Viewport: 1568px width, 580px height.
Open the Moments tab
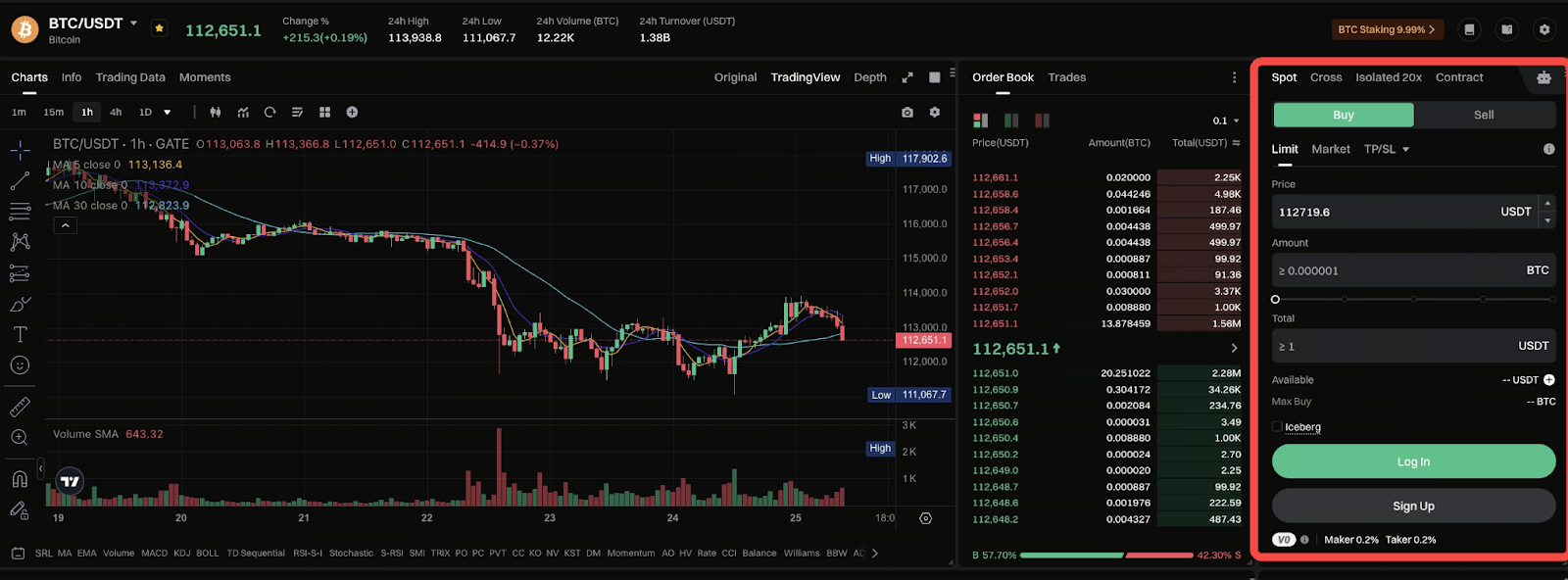click(205, 77)
